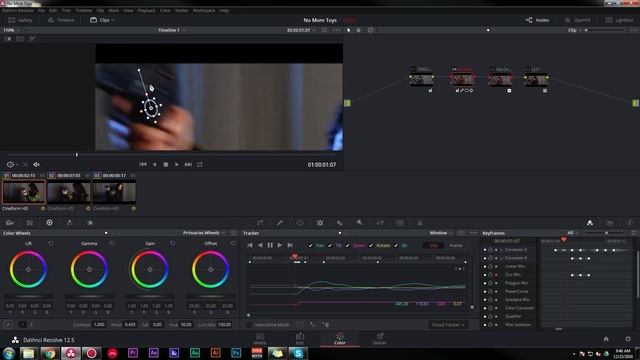Open the Motion Effects palette icon
The width and height of the screenshot is (640, 360).
click(x=90, y=223)
